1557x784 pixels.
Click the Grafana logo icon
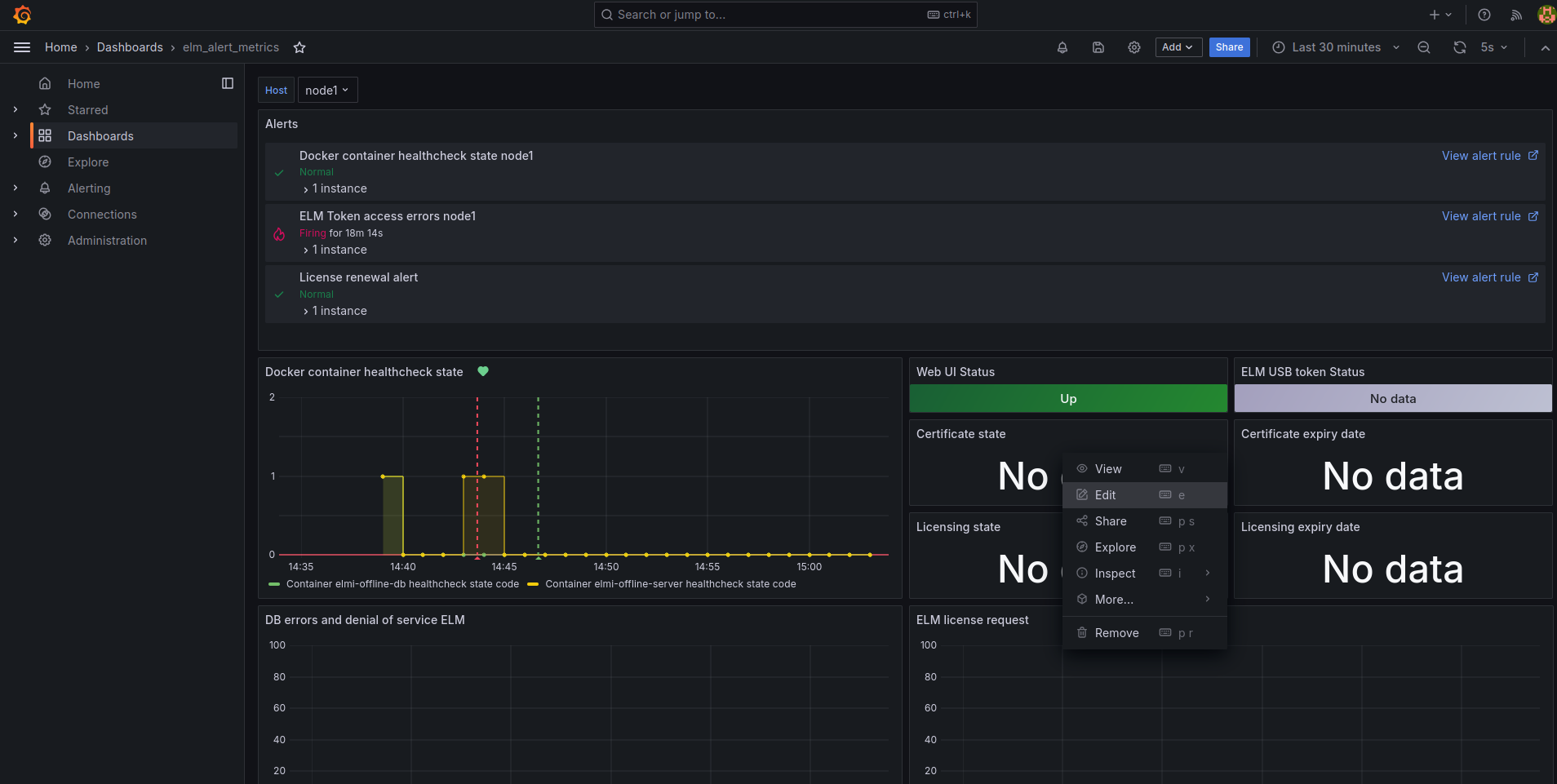pyautogui.click(x=22, y=15)
